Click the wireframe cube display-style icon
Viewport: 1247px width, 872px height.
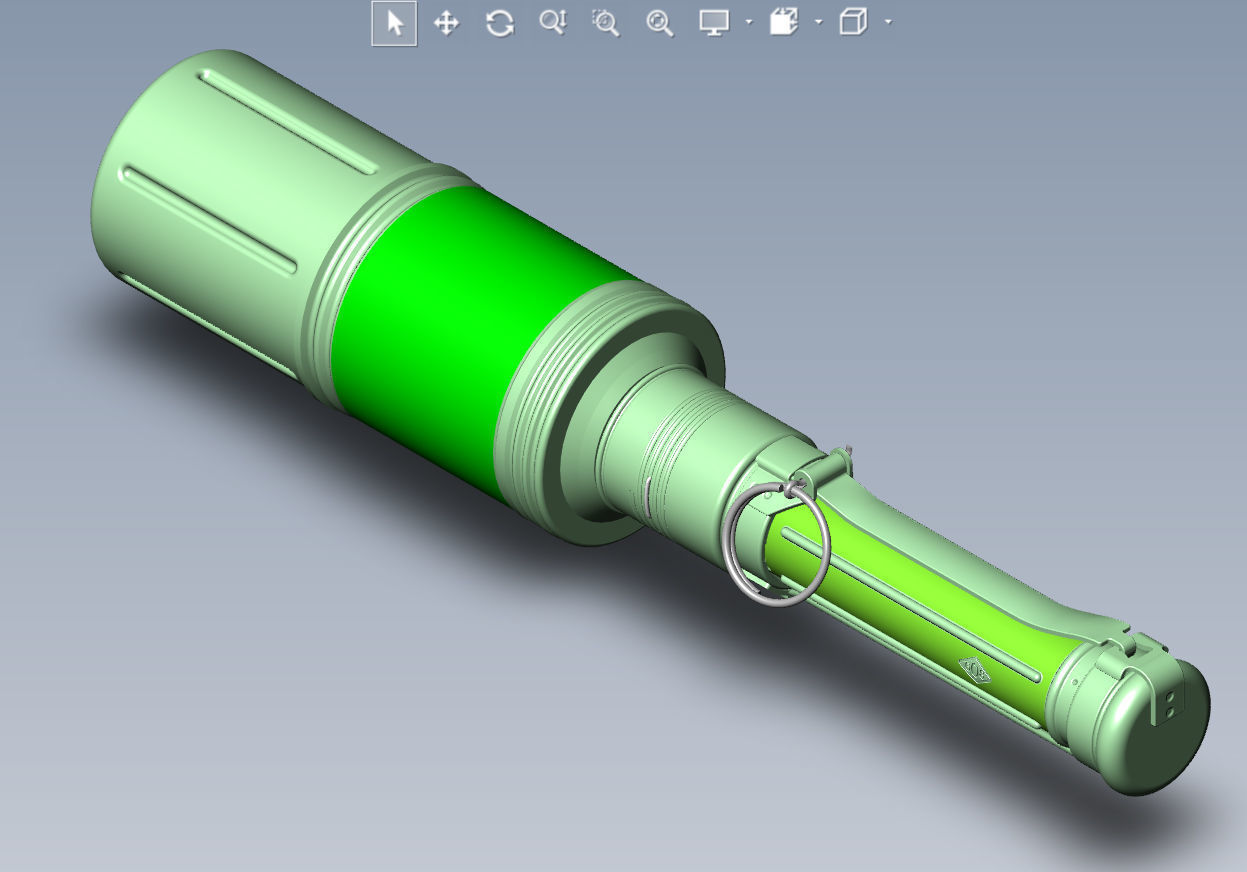pos(853,23)
